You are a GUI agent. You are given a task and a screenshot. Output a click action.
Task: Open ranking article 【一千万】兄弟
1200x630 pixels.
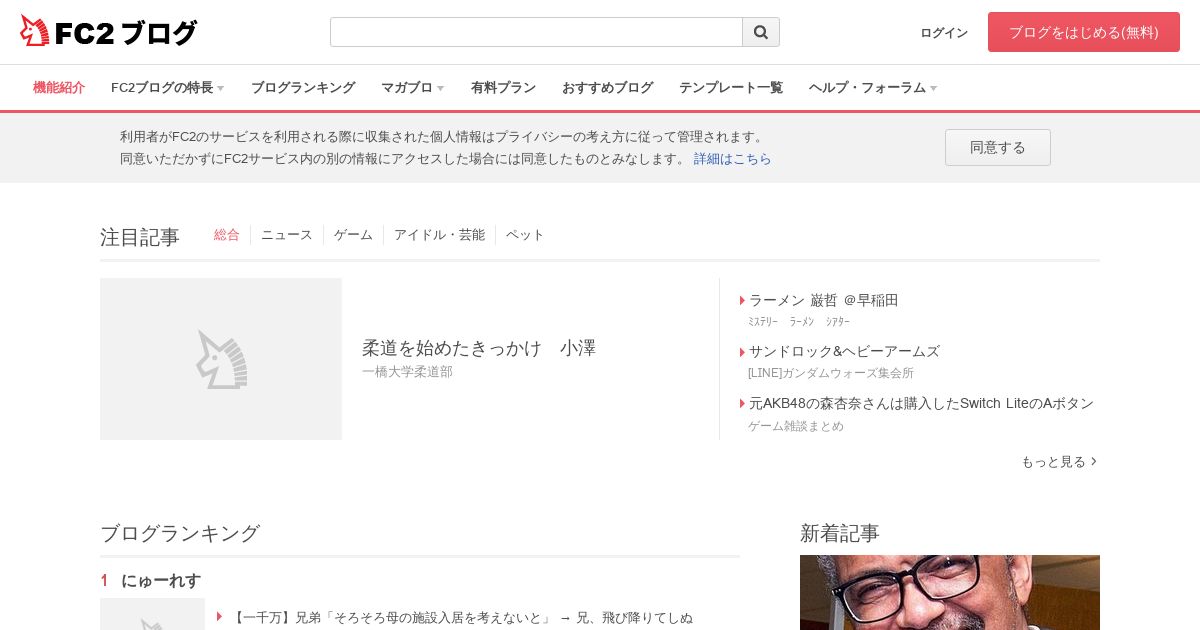point(461,617)
